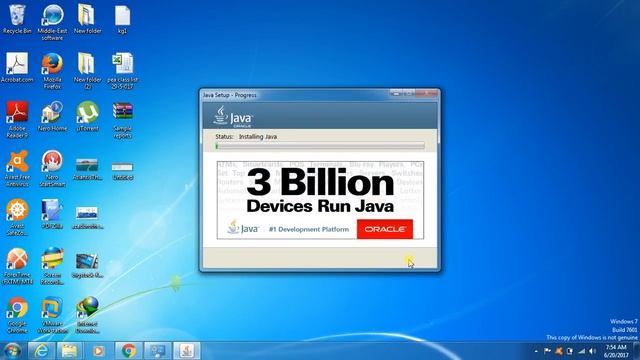Open Chrome from the taskbar

coord(129,351)
